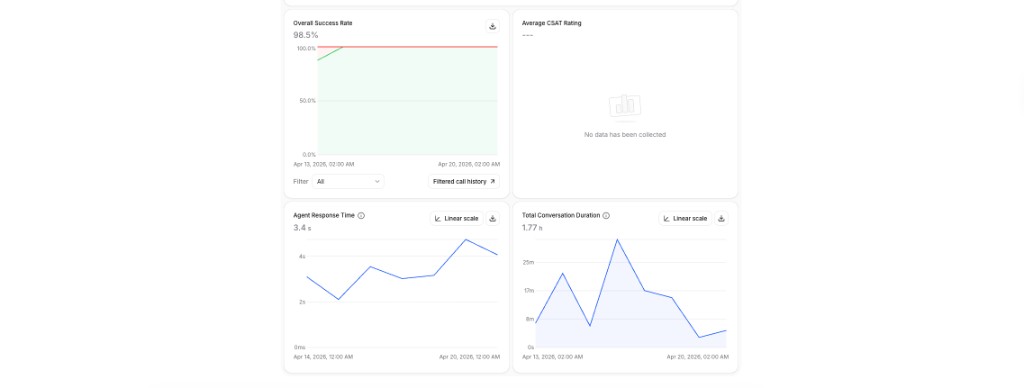This screenshot has width=1024, height=388.
Task: Toggle Linear scale on Agent Response Time
Action: (456, 219)
